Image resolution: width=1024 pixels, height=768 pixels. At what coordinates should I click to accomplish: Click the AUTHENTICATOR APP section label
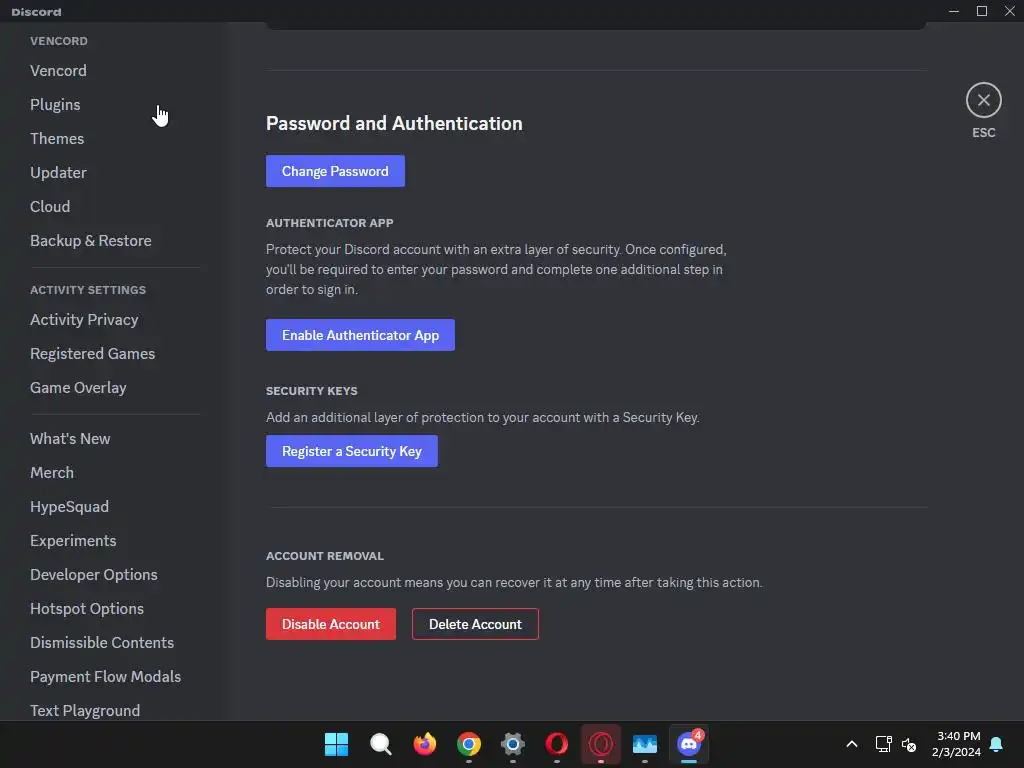[x=329, y=223]
